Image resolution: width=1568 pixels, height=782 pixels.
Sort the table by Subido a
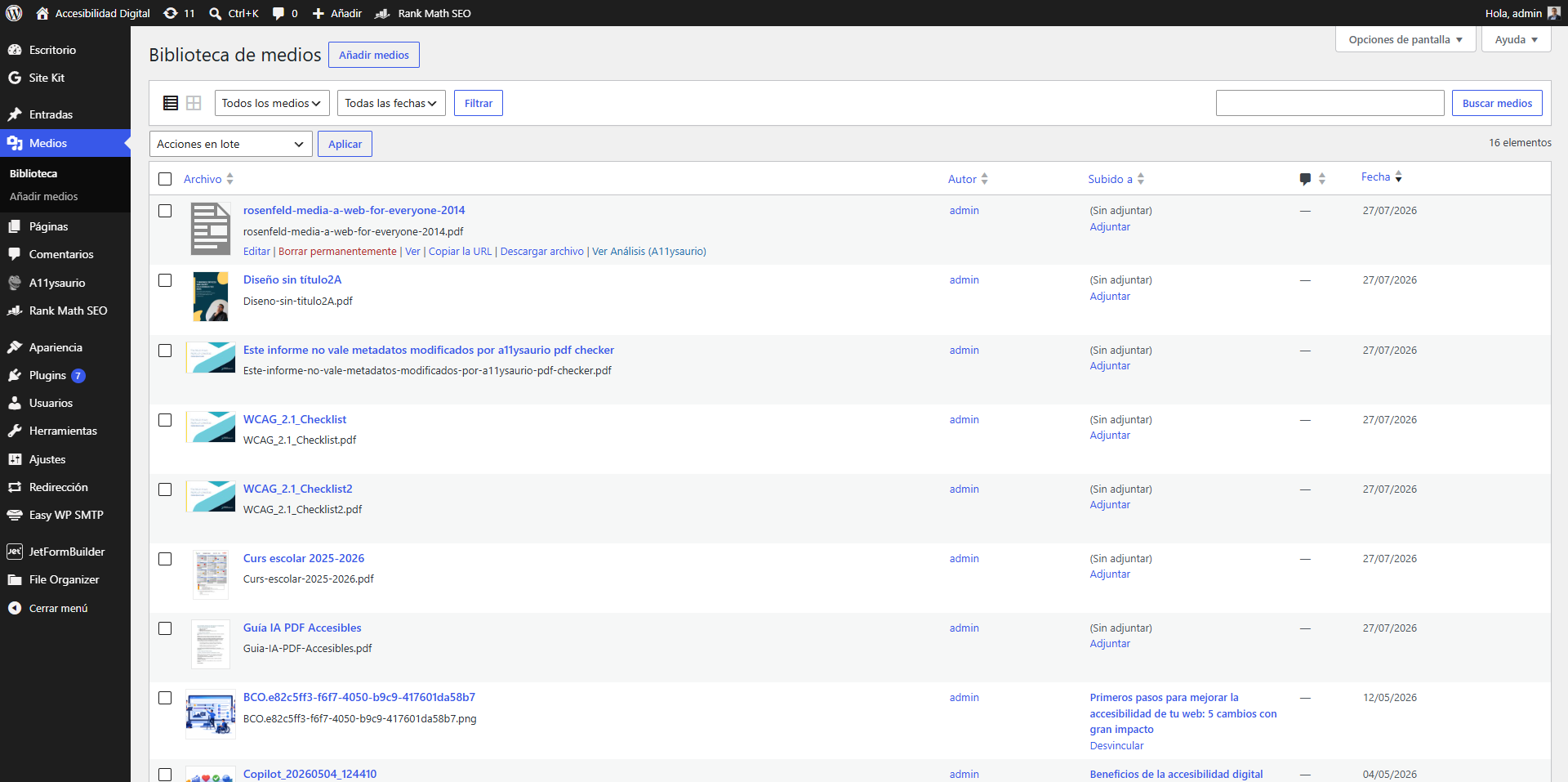pyautogui.click(x=1116, y=179)
